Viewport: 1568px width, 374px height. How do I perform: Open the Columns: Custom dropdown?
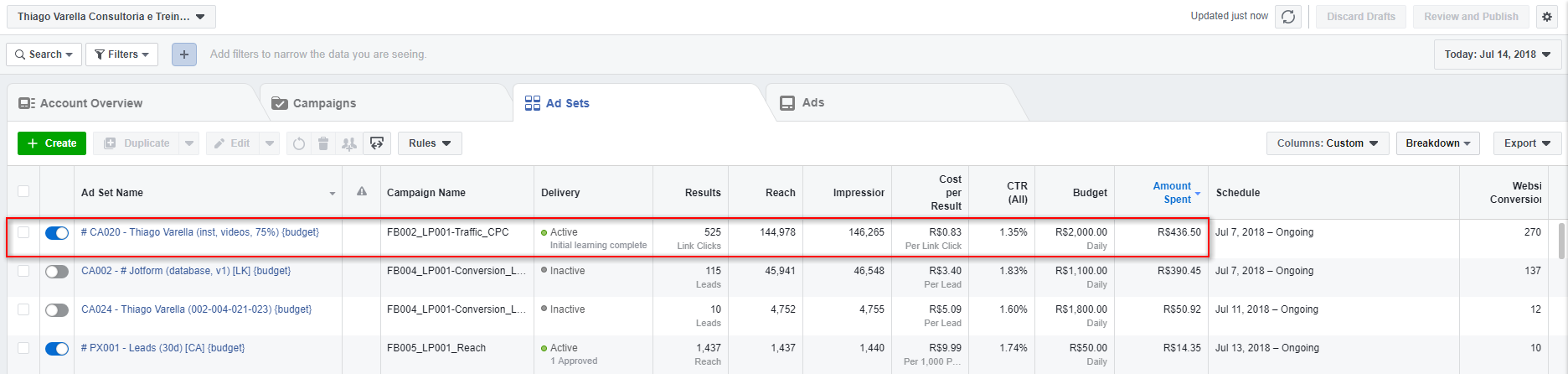[1327, 143]
